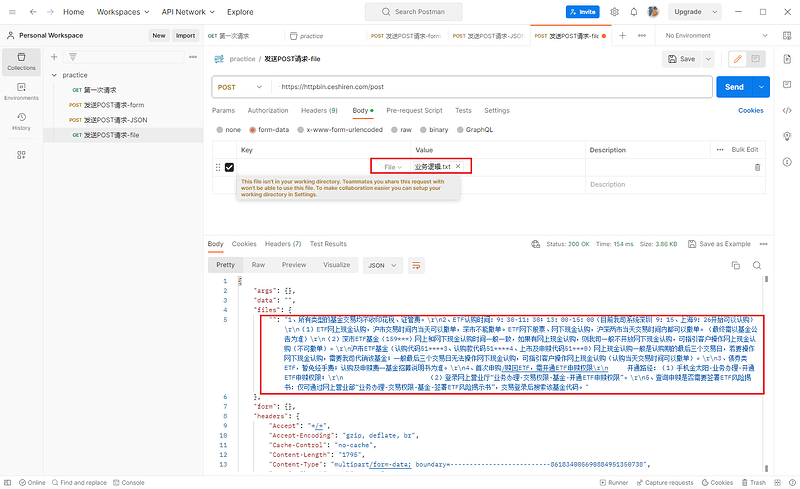Click the Save button
The image size is (800, 489).
(x=682, y=59)
